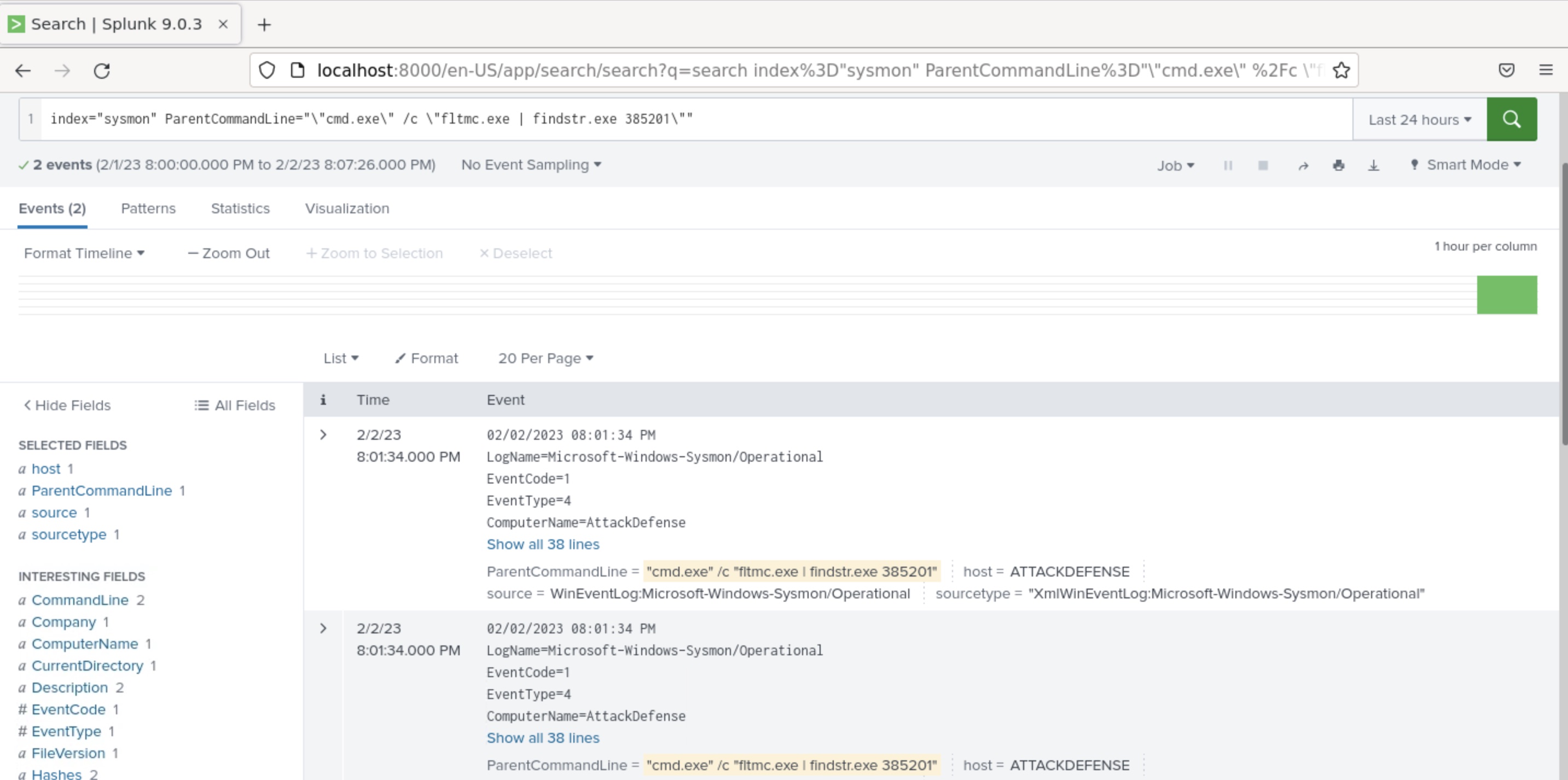
Task: Open All Fields list
Action: [x=235, y=405]
